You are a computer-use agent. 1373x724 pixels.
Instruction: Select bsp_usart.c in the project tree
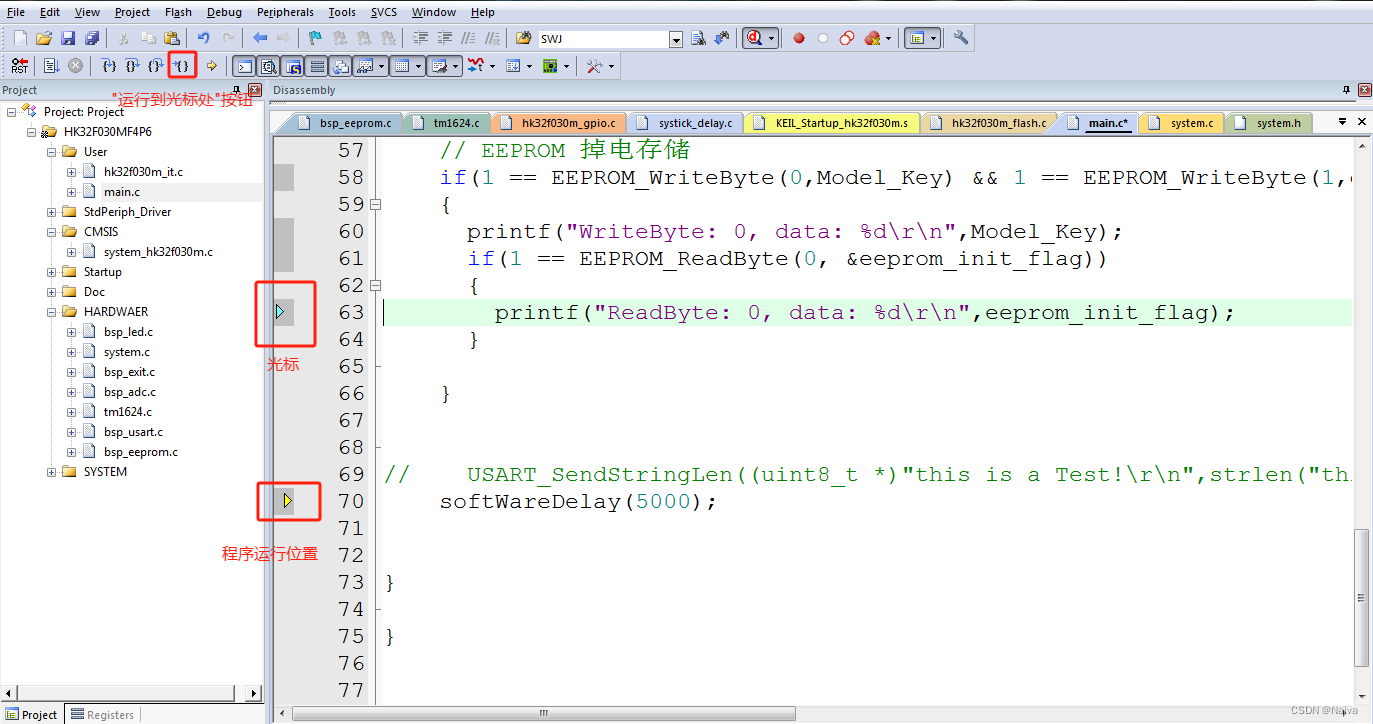coord(132,432)
